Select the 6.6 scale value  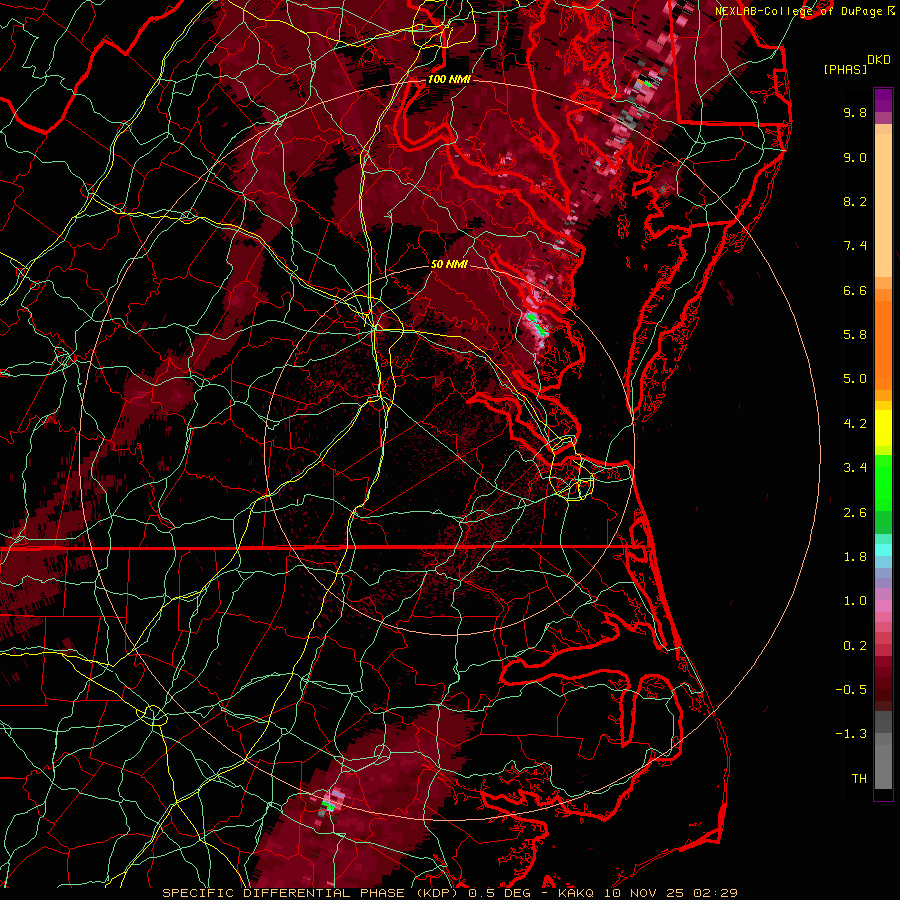[x=855, y=290]
